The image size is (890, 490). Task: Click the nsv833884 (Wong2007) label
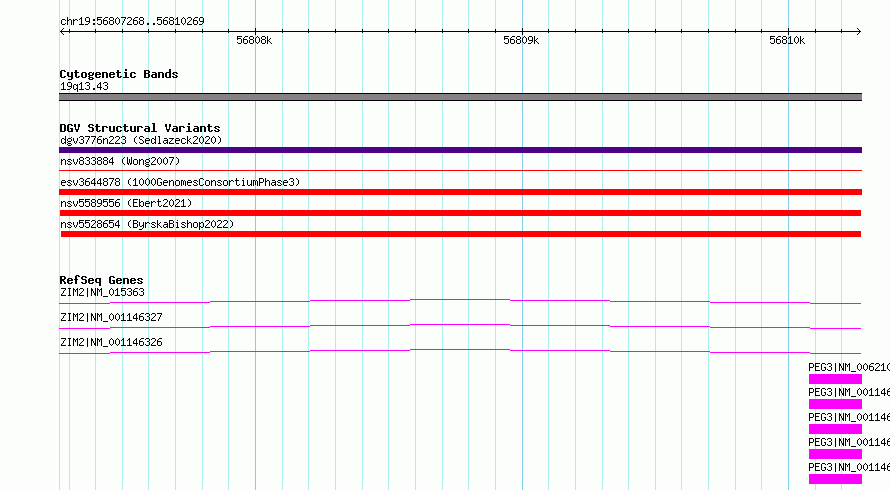120,161
